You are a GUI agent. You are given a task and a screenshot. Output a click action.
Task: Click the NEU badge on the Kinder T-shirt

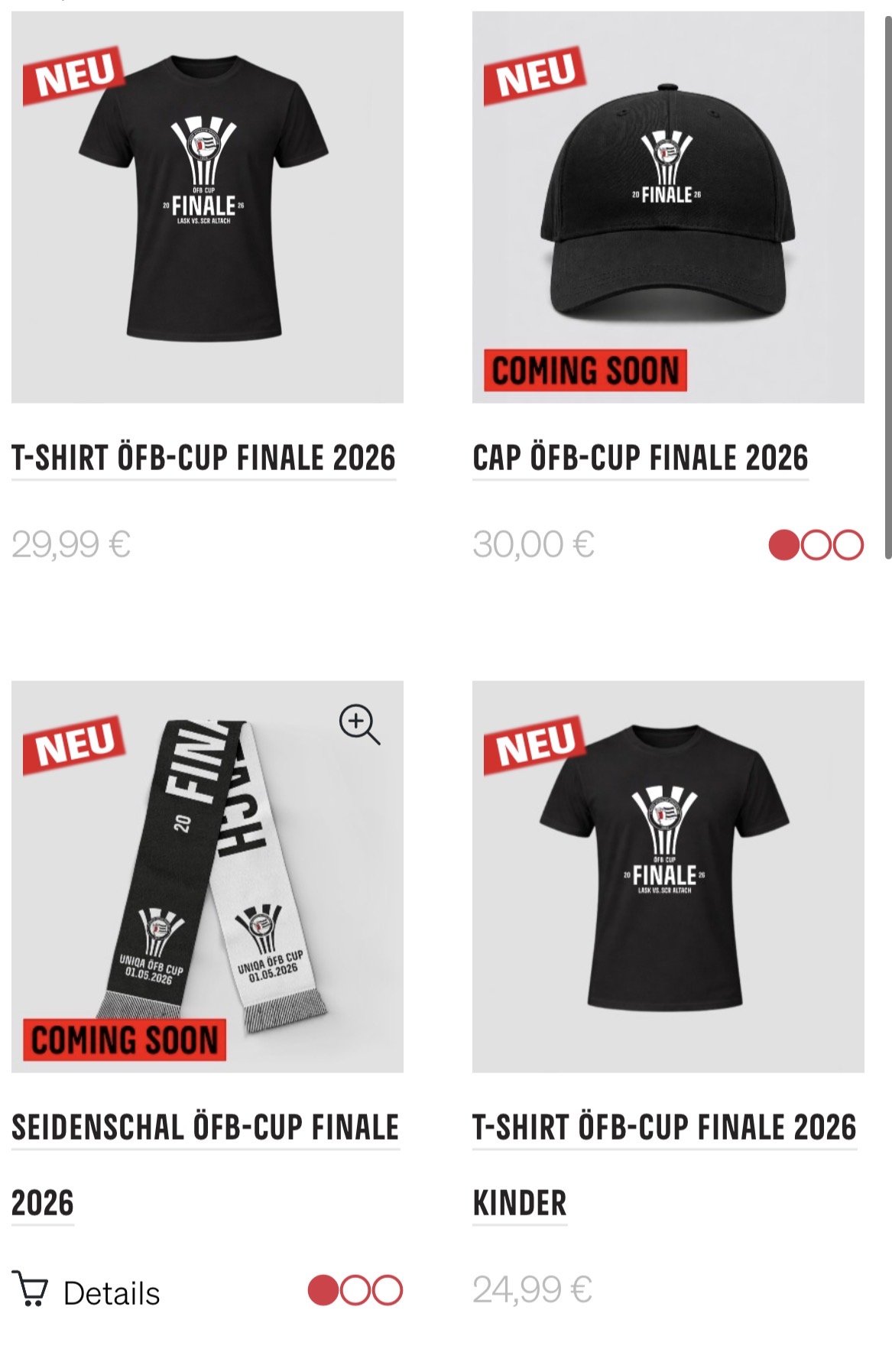coord(535,744)
